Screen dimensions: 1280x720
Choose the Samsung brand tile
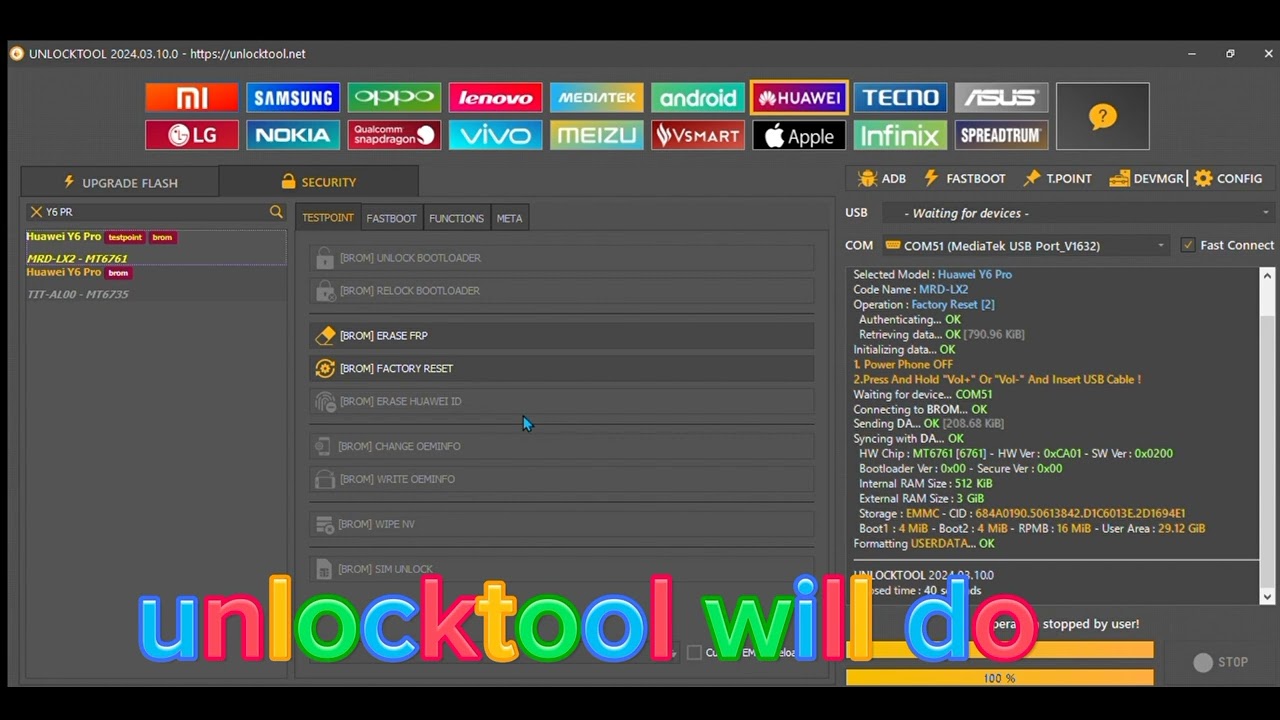pos(293,97)
